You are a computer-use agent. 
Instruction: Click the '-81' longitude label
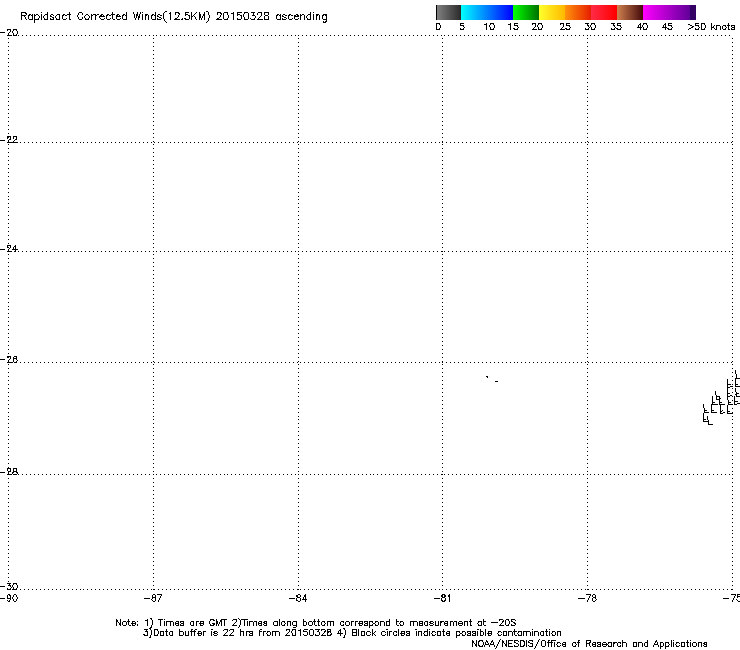[x=442, y=599]
